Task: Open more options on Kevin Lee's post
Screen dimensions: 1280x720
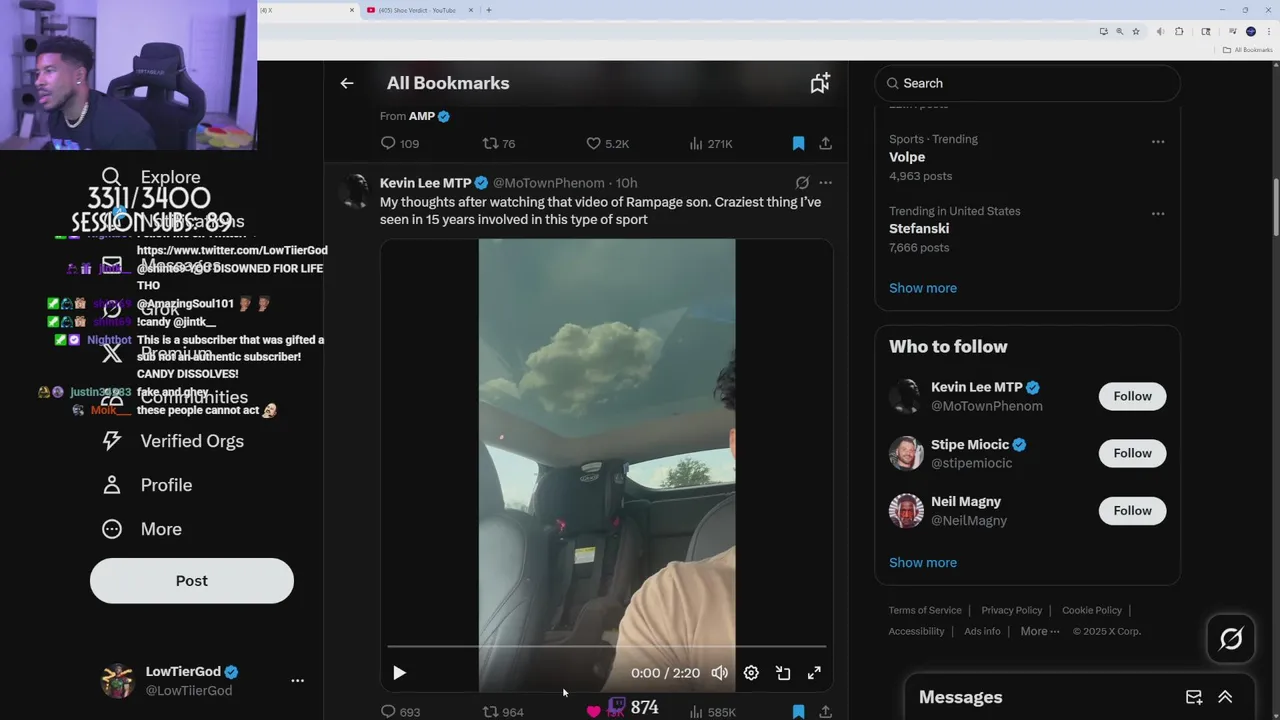Action: [x=825, y=183]
